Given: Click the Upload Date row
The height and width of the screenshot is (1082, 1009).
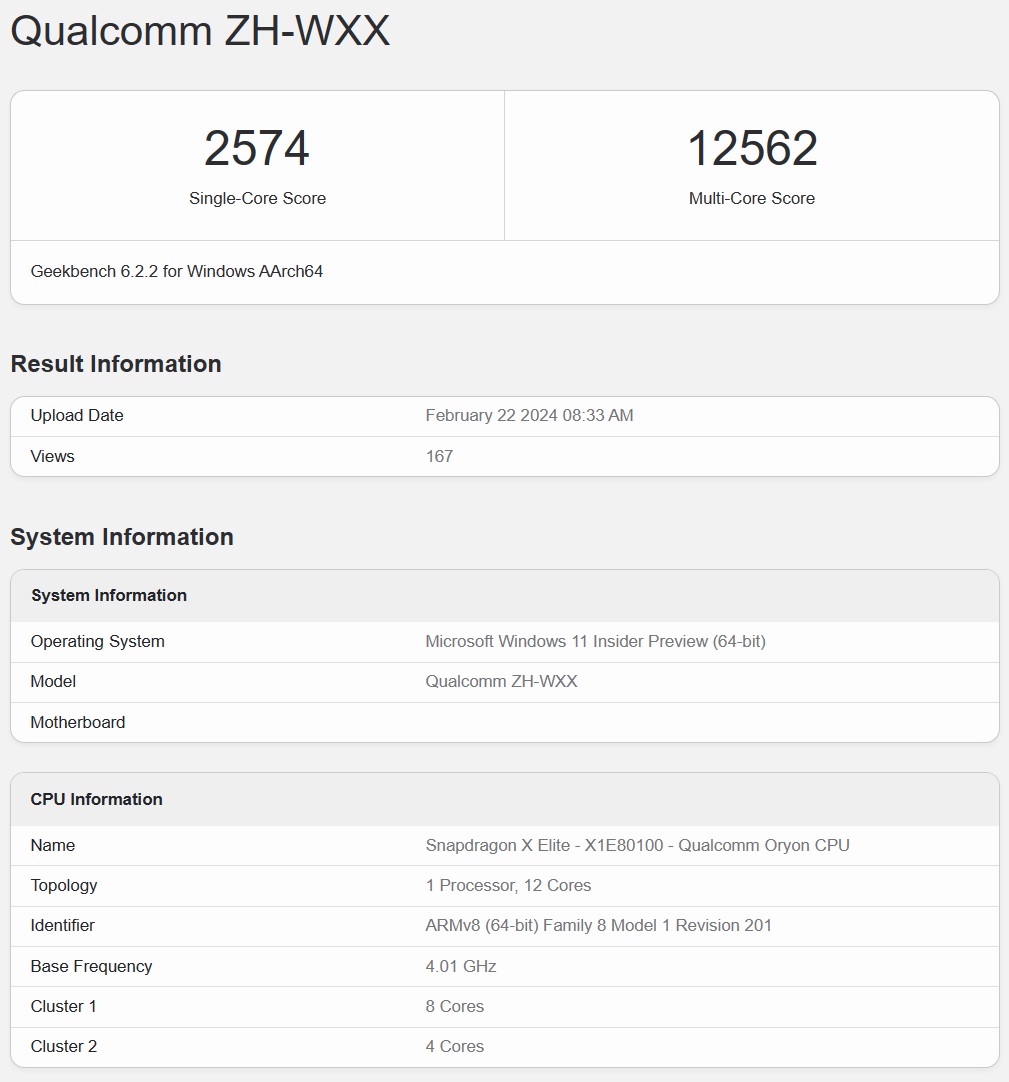Looking at the screenshot, I should (x=76, y=415).
